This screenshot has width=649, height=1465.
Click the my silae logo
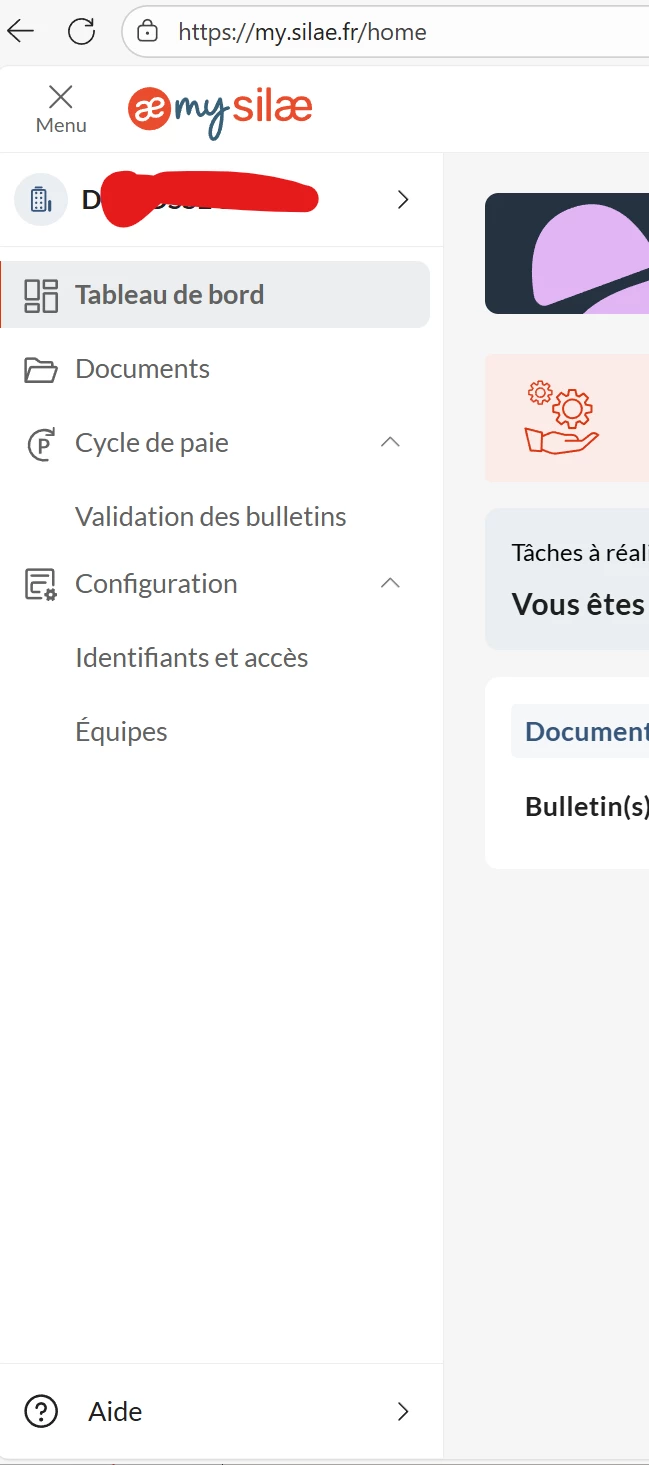pos(220,109)
